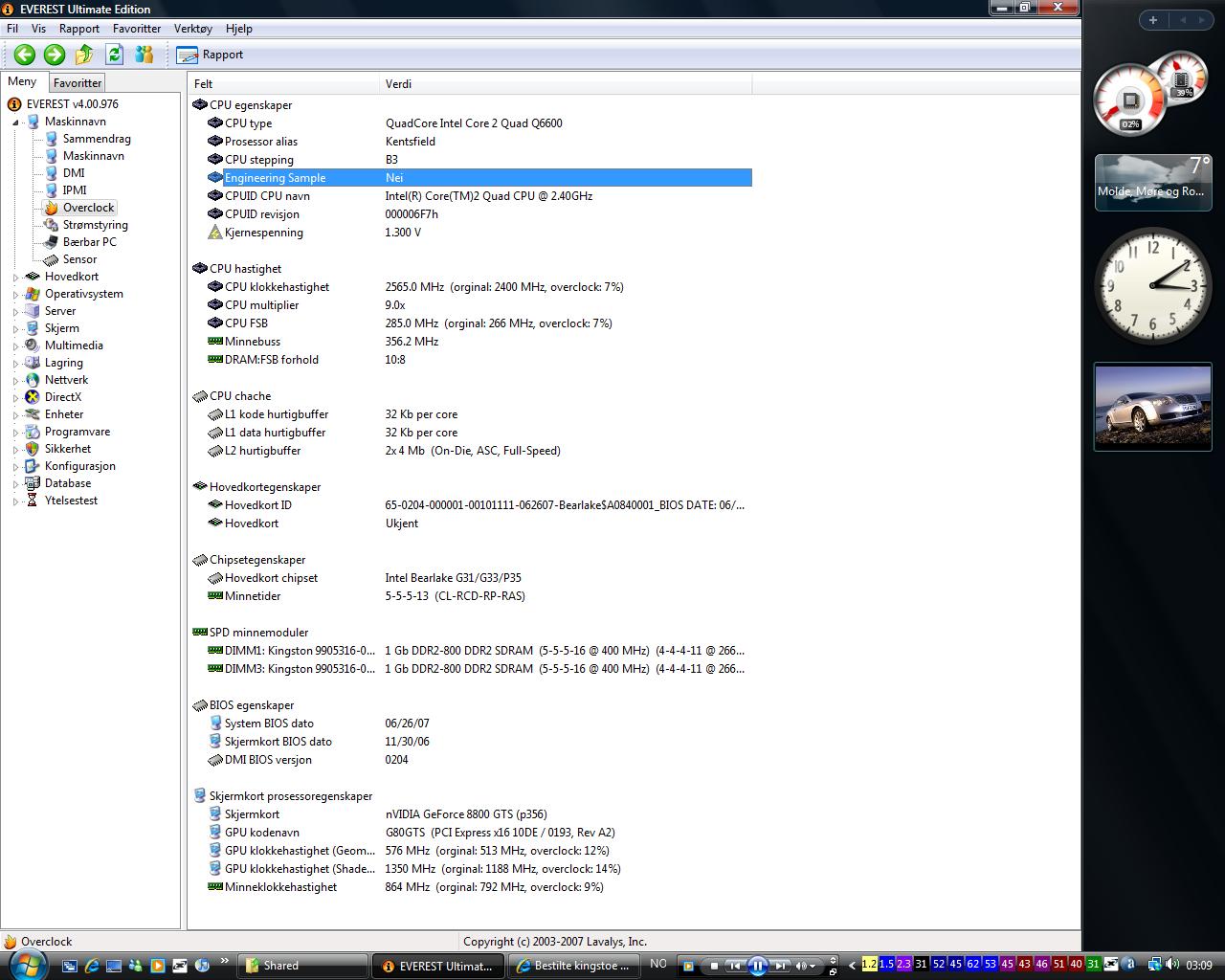Select the CPU klokkehastighet row
Image resolution: width=1225 pixels, height=980 pixels.
[472, 287]
